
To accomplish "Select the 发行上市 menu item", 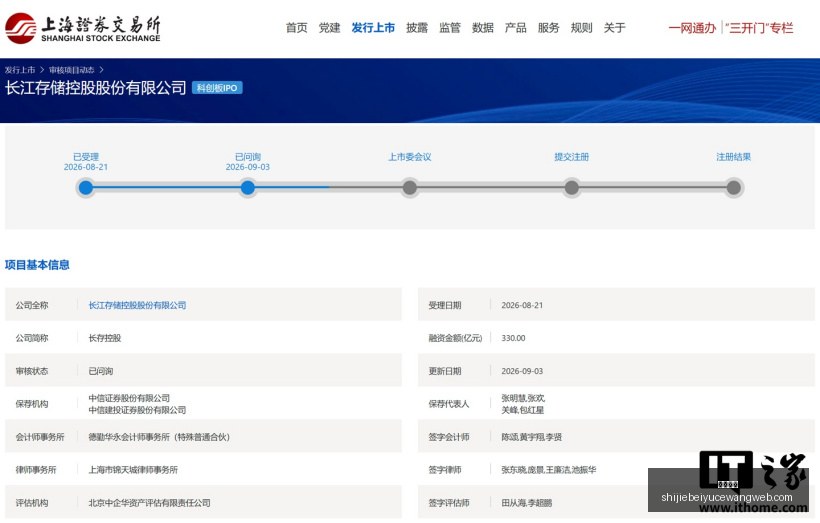I will coord(373,28).
